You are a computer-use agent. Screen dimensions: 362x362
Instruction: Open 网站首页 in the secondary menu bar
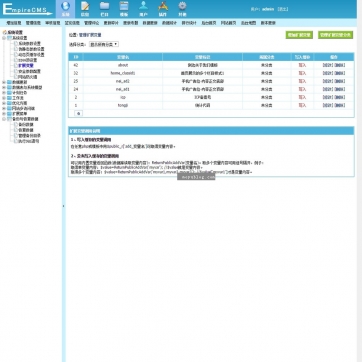(x=228, y=23)
